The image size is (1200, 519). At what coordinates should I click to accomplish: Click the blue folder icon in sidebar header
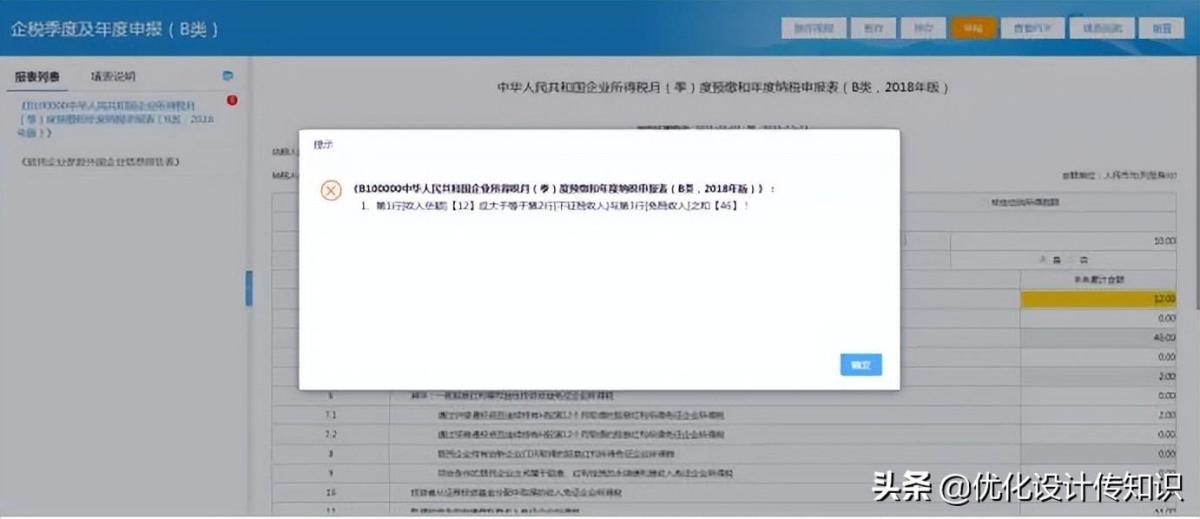(x=228, y=76)
